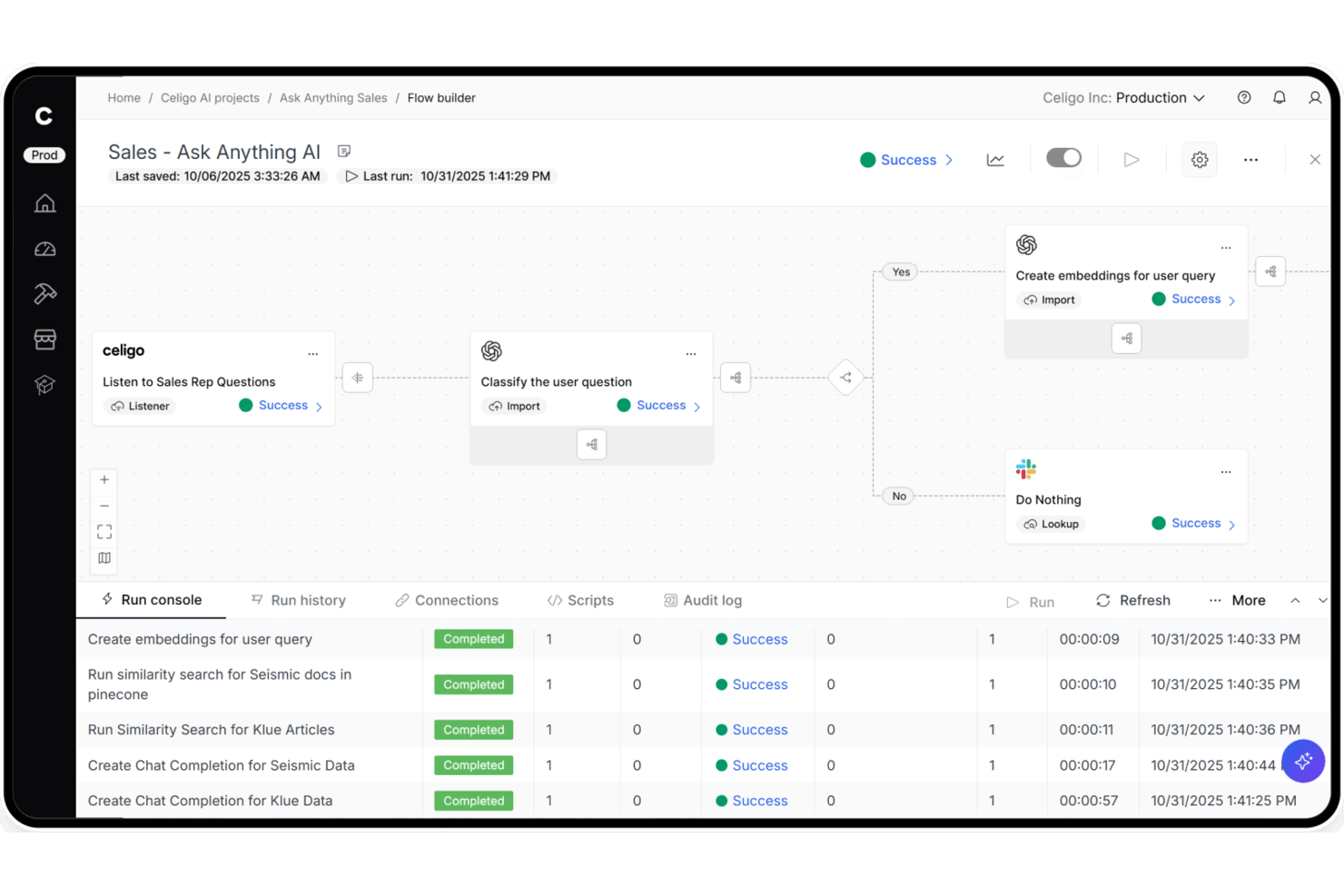This screenshot has width=1344, height=896.
Task: Open the Marketplace storefront icon in sidebar
Action: 44,340
